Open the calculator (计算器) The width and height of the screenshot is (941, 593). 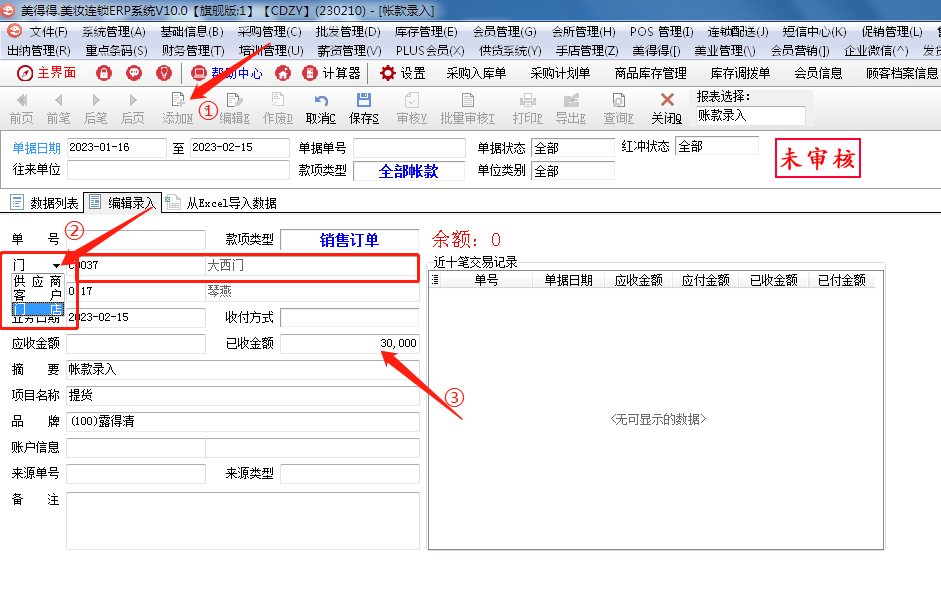click(x=331, y=73)
